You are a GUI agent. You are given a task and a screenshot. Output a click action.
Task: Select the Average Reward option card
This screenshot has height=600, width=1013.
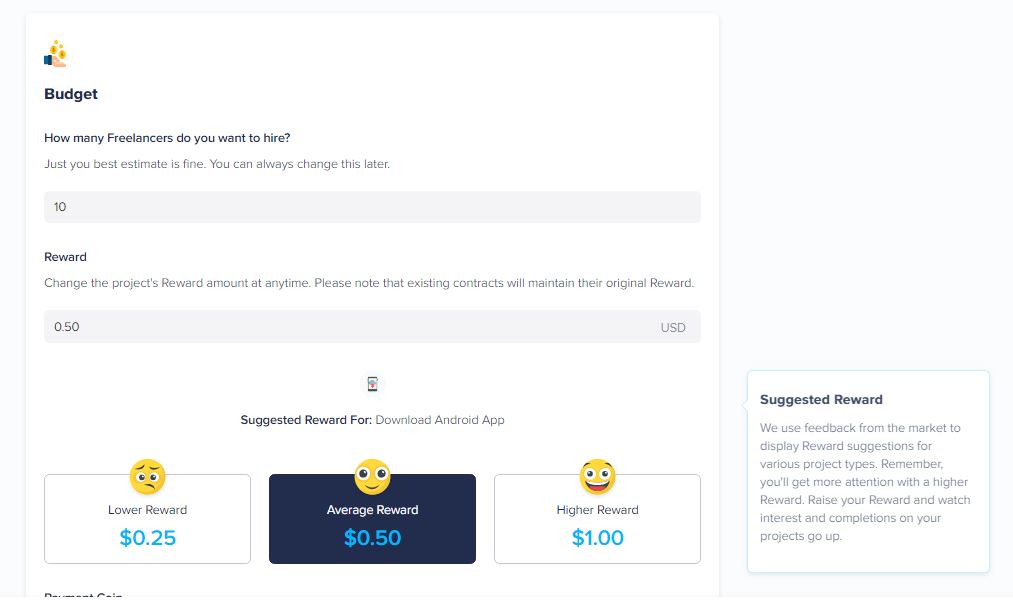(x=372, y=520)
